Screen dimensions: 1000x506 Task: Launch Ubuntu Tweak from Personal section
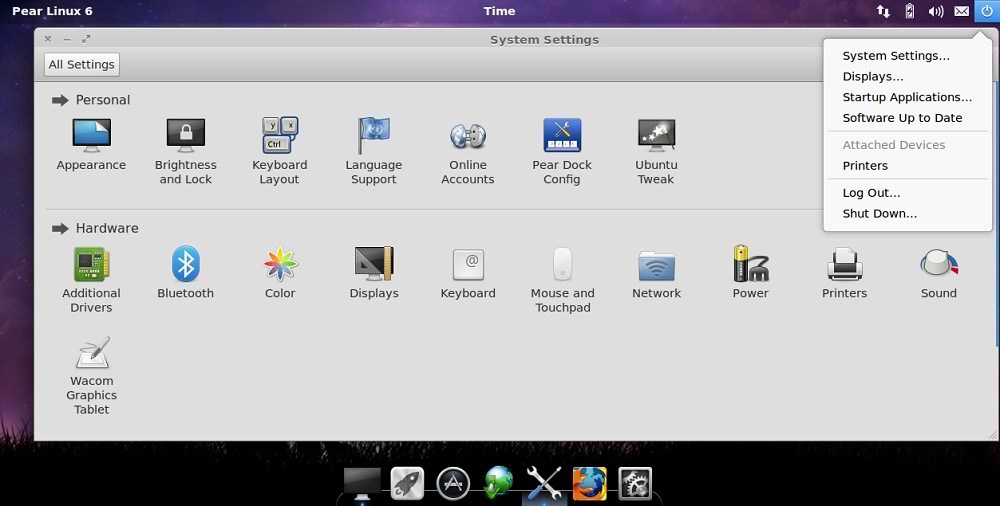click(x=656, y=152)
